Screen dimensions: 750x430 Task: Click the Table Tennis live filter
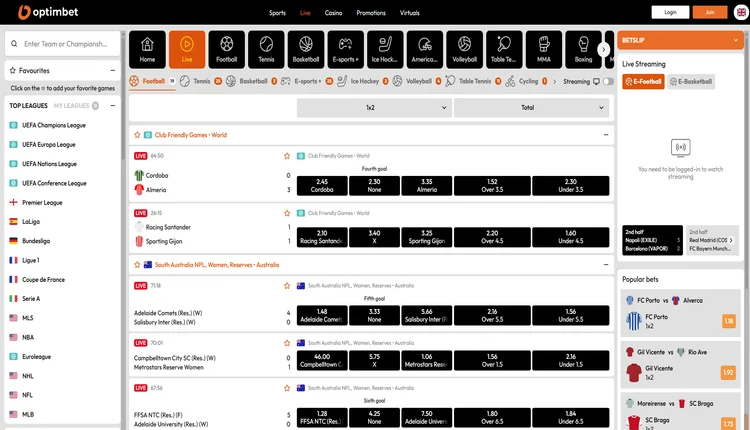click(474, 81)
